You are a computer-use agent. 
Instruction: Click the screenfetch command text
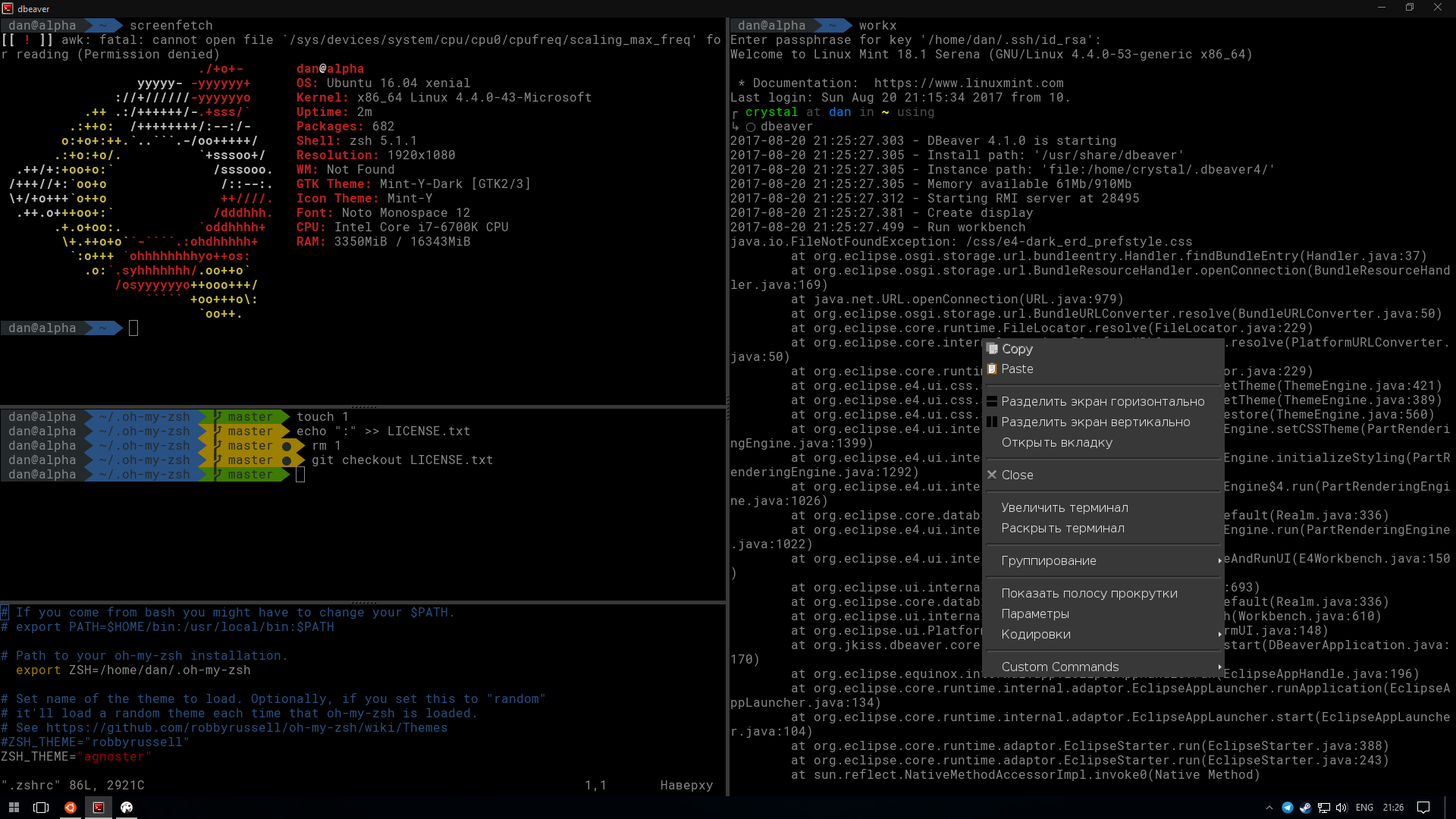click(171, 25)
